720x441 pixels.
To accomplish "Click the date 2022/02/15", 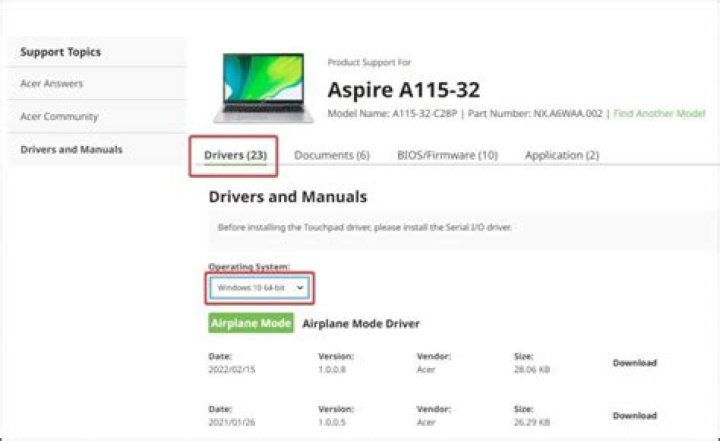I will pyautogui.click(x=231, y=370).
